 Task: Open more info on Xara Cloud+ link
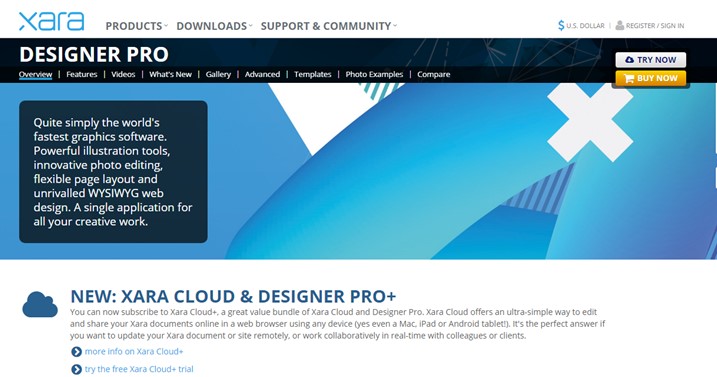[134, 351]
